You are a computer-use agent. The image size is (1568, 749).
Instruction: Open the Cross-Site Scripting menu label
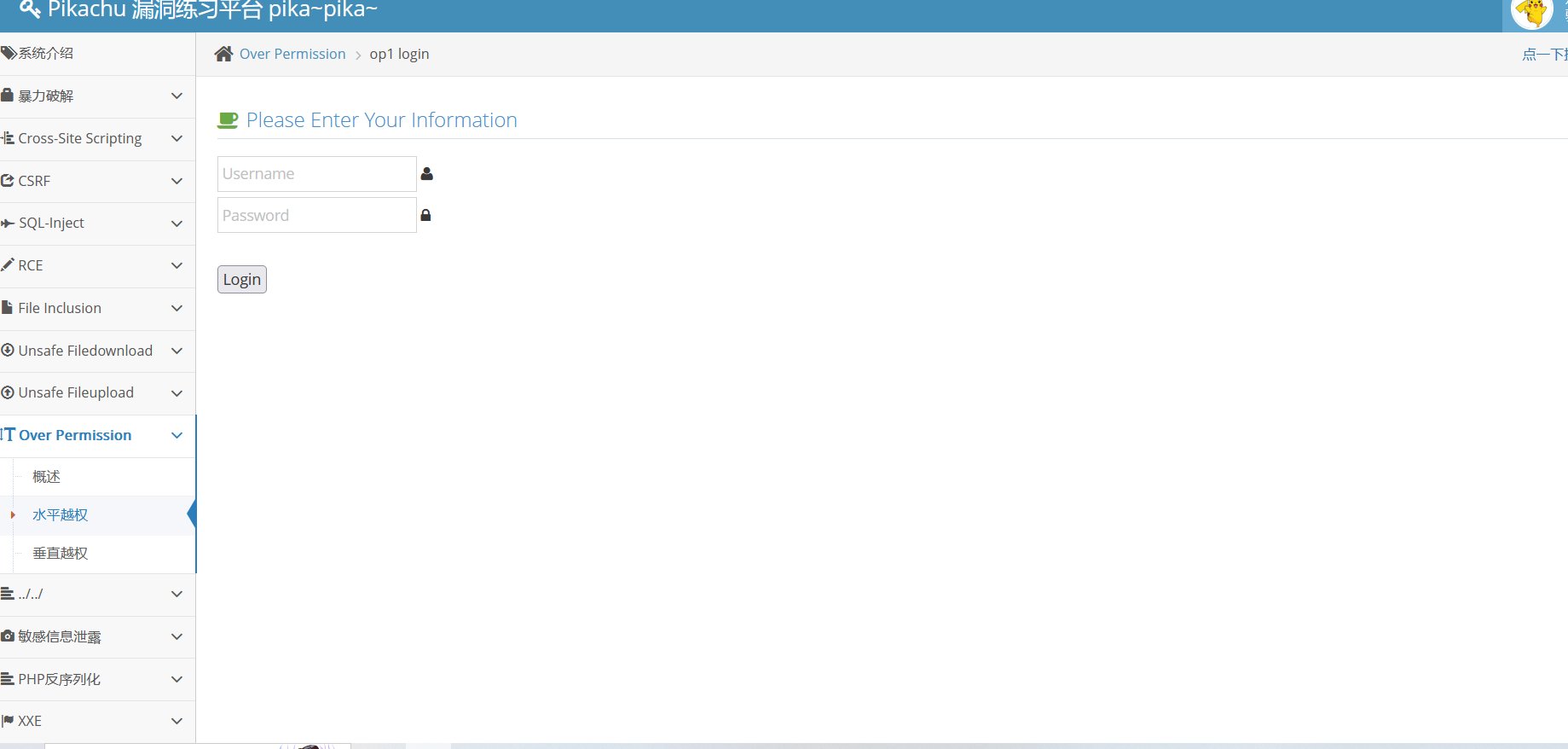[x=80, y=138]
